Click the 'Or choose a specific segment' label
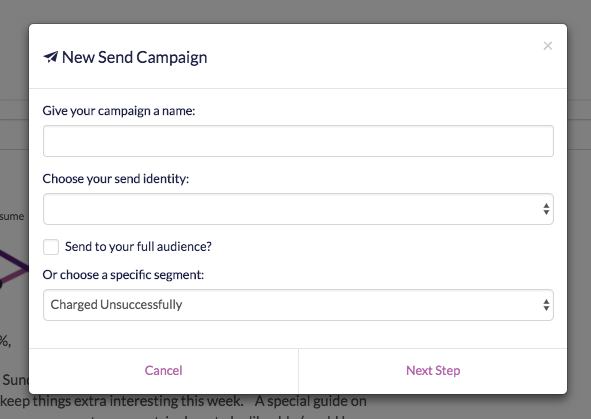This screenshot has height=419, width=591. [x=123, y=275]
